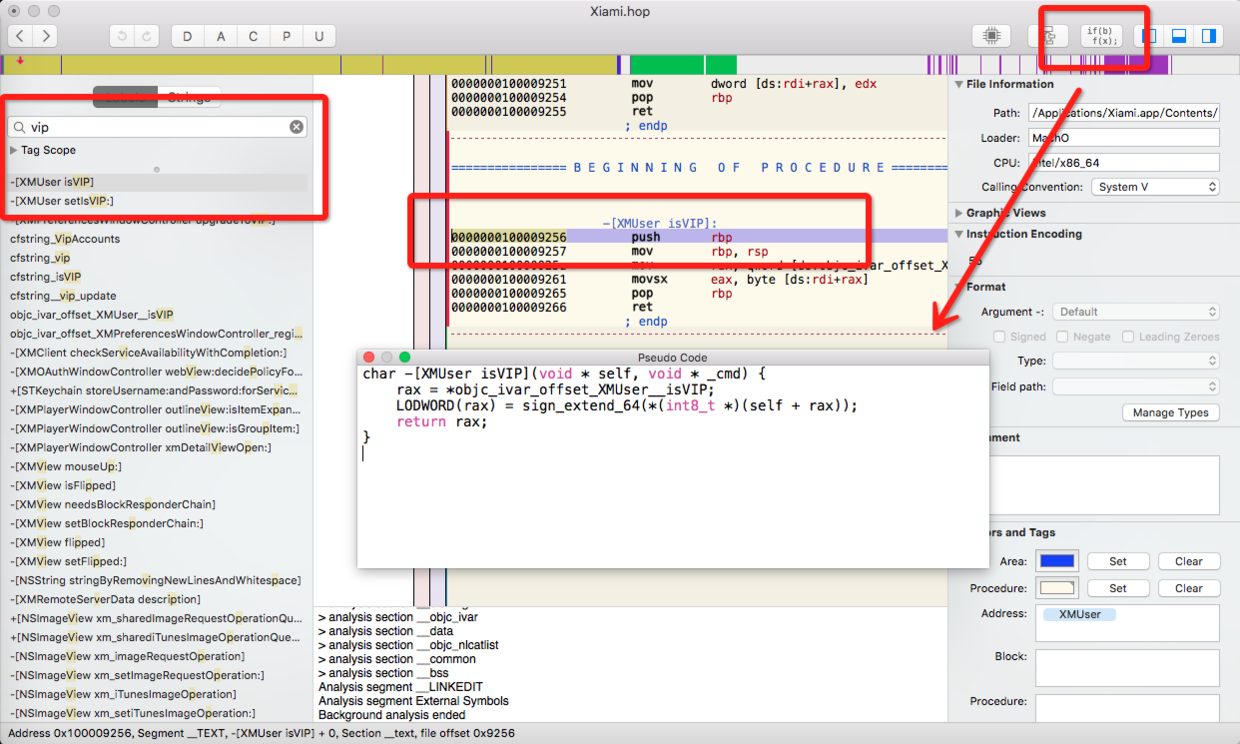The height and width of the screenshot is (744, 1240).
Task: Expand the Graphic Views section
Action: tap(959, 213)
